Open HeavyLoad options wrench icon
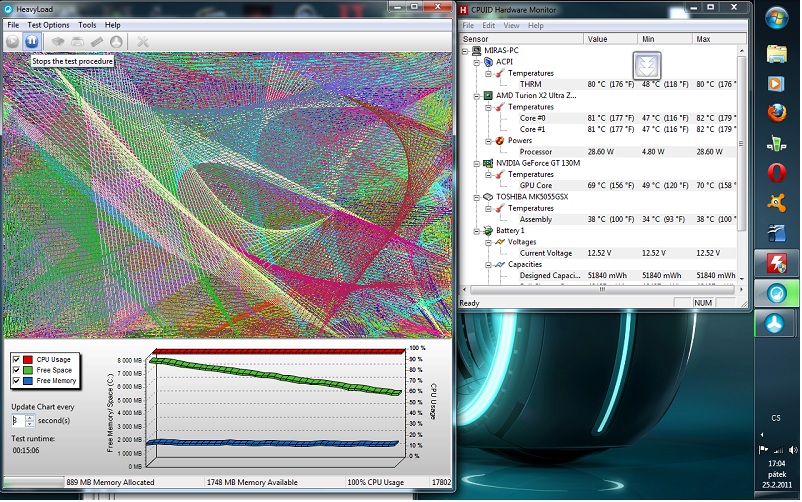The image size is (802, 502). 143,41
